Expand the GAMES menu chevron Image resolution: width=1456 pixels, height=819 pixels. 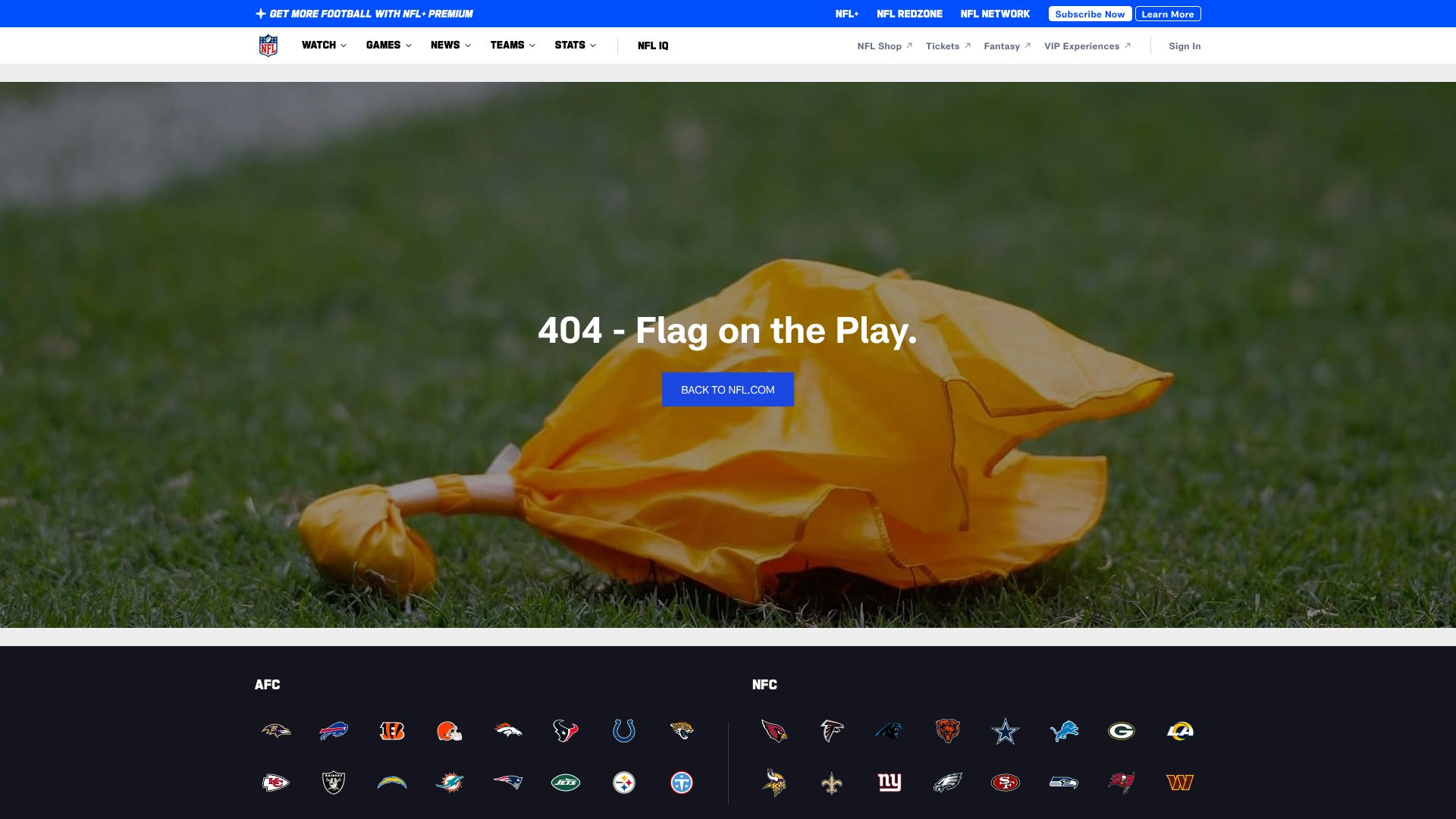pos(409,45)
